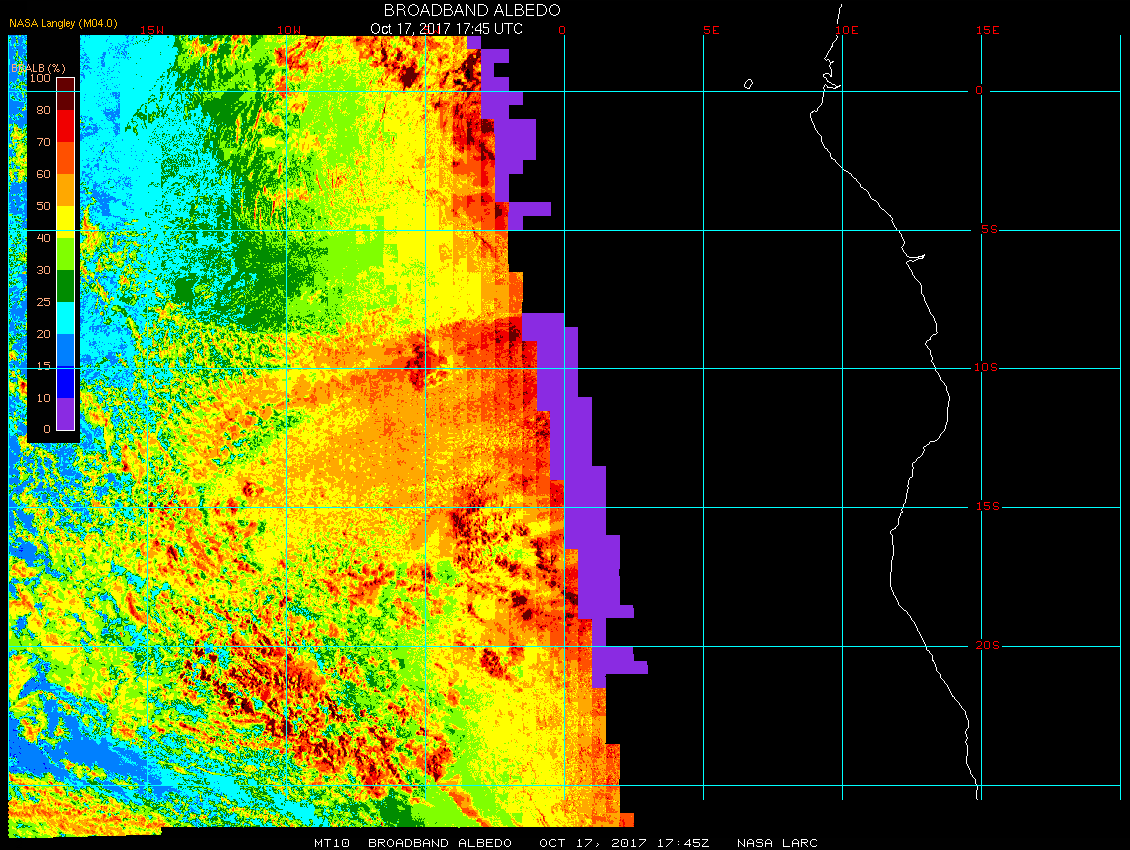Click the '10W' longitude label
This screenshot has height=850, width=1130.
(x=289, y=30)
